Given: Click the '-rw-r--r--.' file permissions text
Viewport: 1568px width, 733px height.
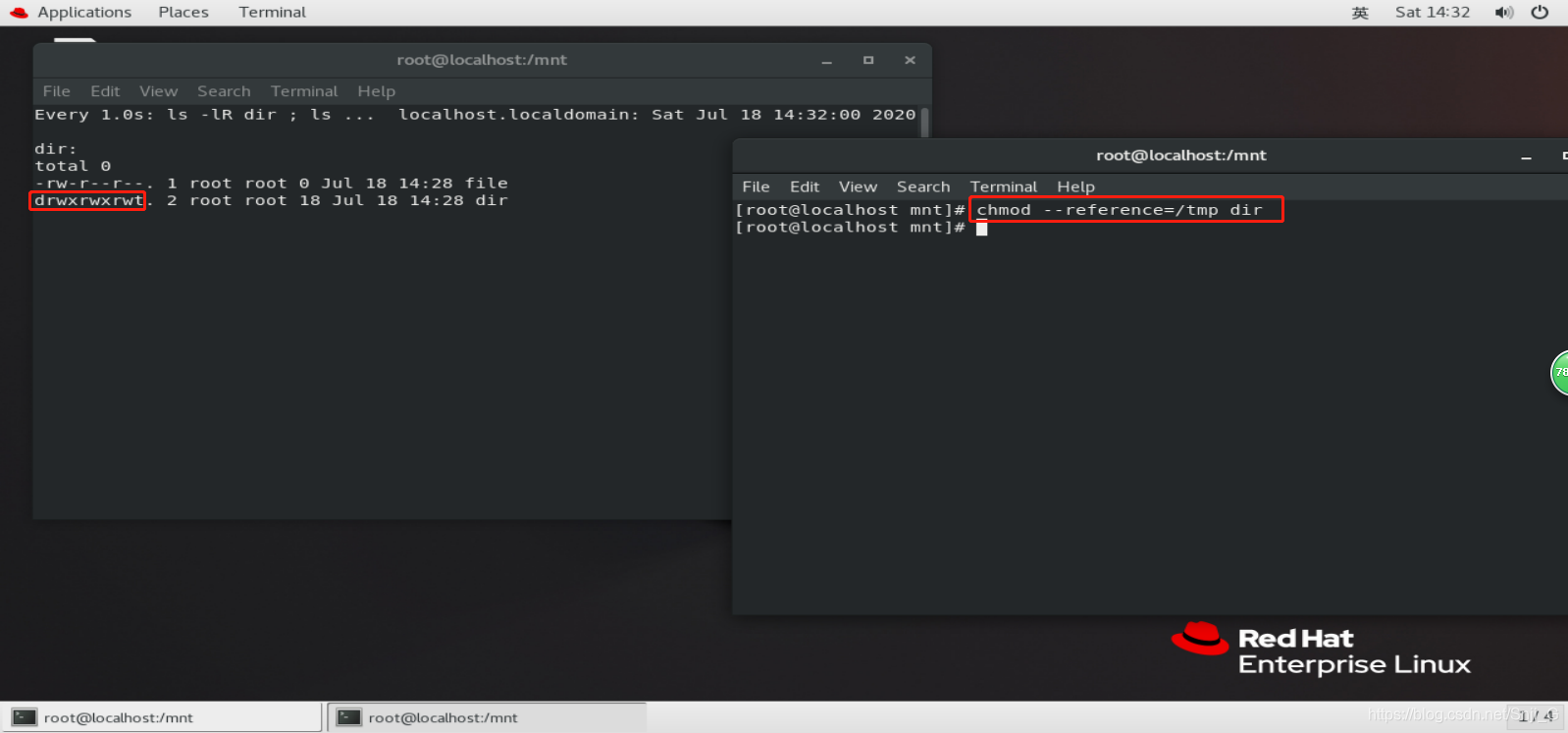Looking at the screenshot, I should (93, 183).
